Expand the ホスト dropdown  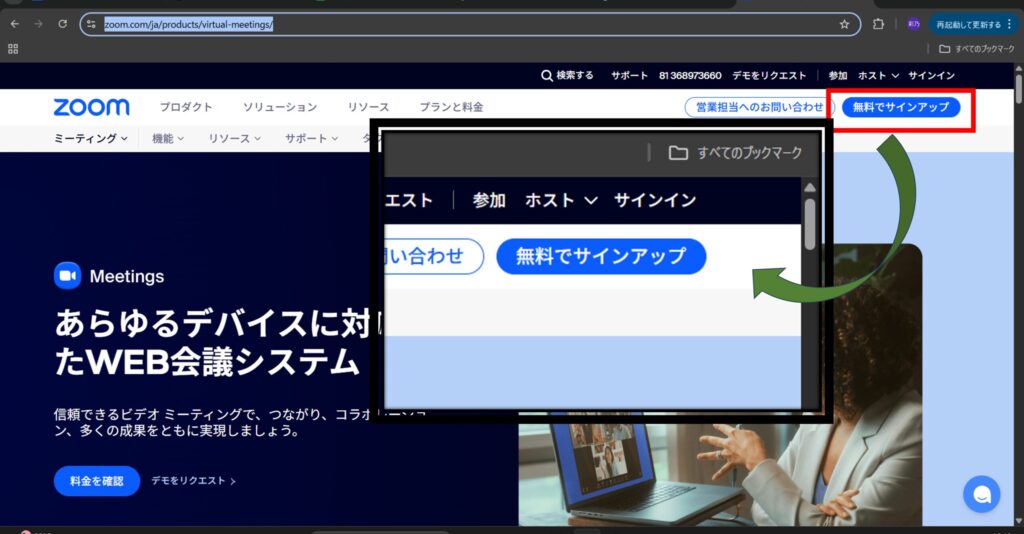pos(880,76)
